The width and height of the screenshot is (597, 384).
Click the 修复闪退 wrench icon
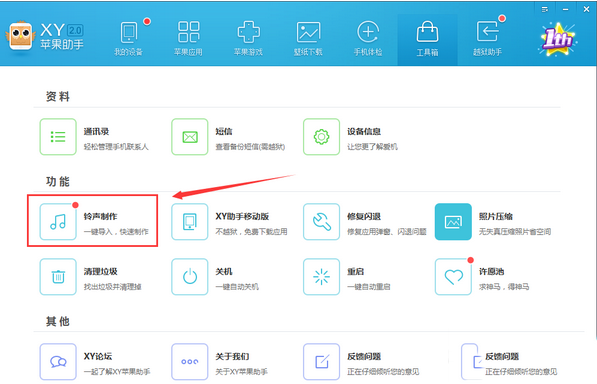321,221
